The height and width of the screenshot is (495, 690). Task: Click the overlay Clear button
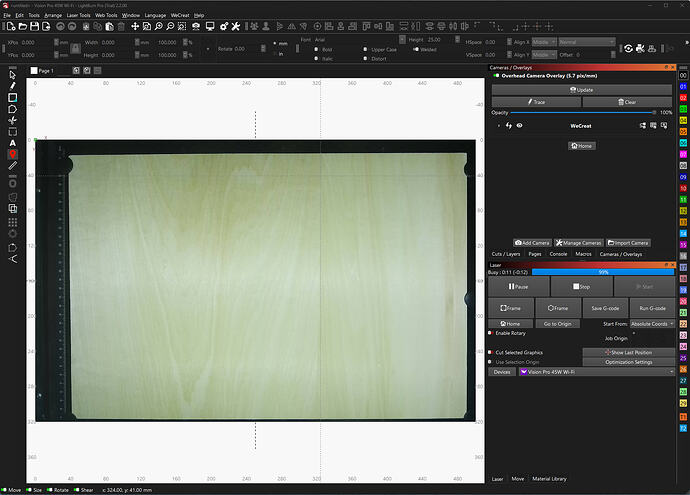pyautogui.click(x=627, y=102)
